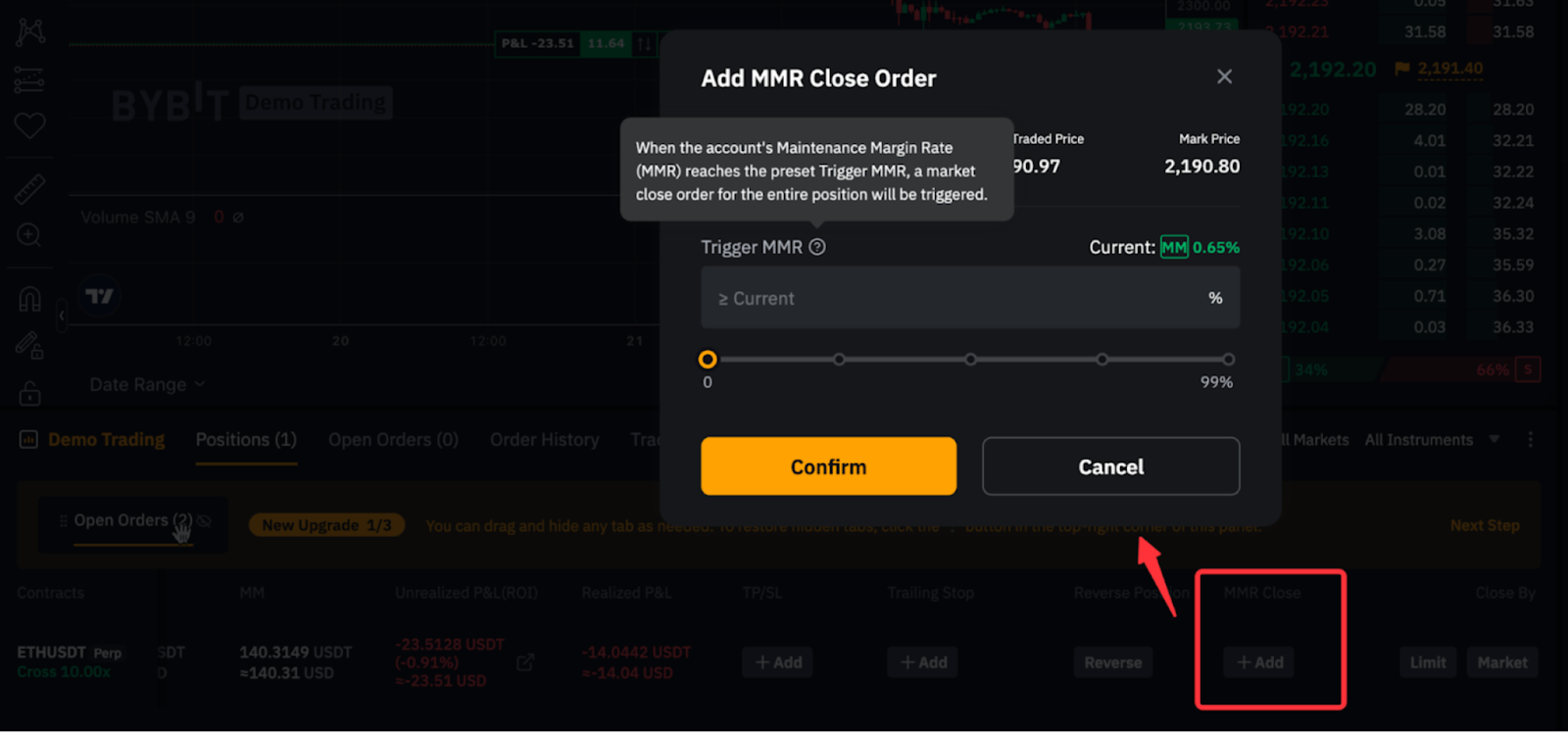Open the share icon beside Unrealized P&L
The image size is (1568, 733).
point(525,662)
